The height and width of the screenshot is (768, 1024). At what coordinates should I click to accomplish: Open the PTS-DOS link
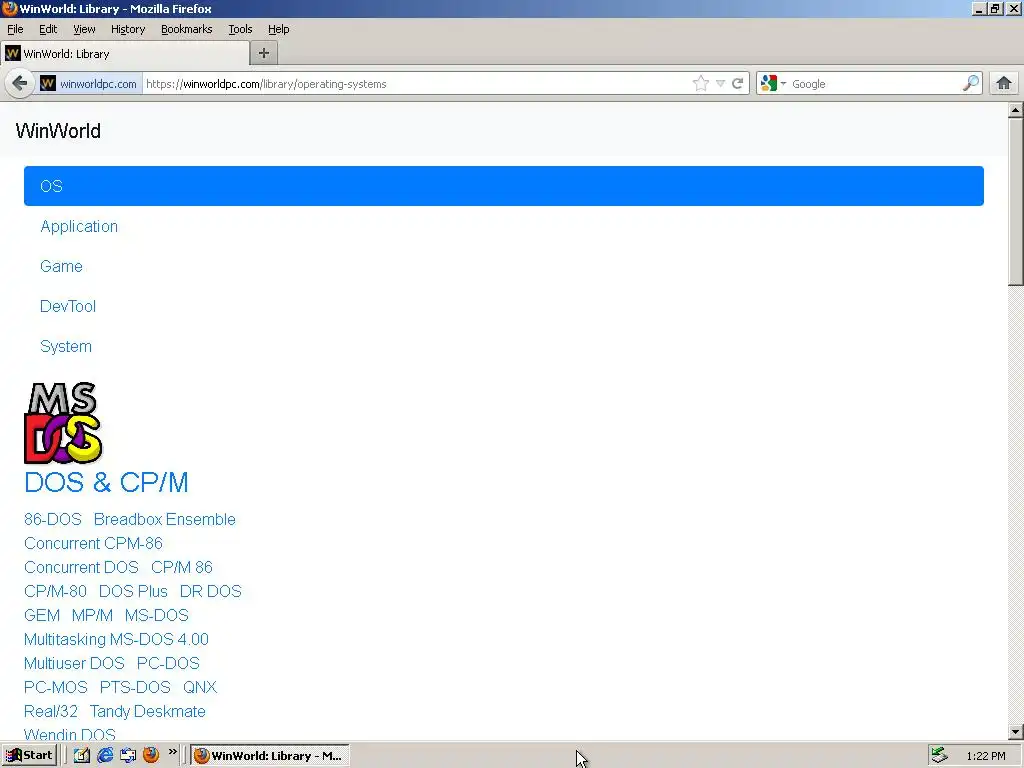(135, 687)
